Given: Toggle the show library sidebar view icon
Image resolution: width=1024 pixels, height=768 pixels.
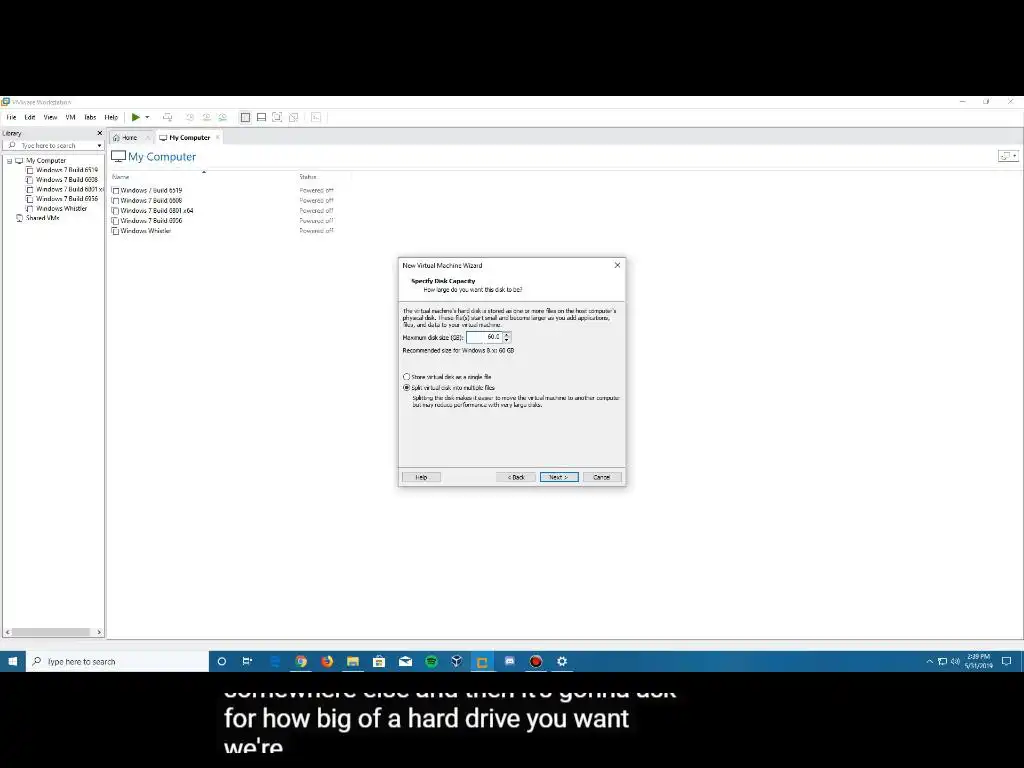Looking at the screenshot, I should point(246,118).
